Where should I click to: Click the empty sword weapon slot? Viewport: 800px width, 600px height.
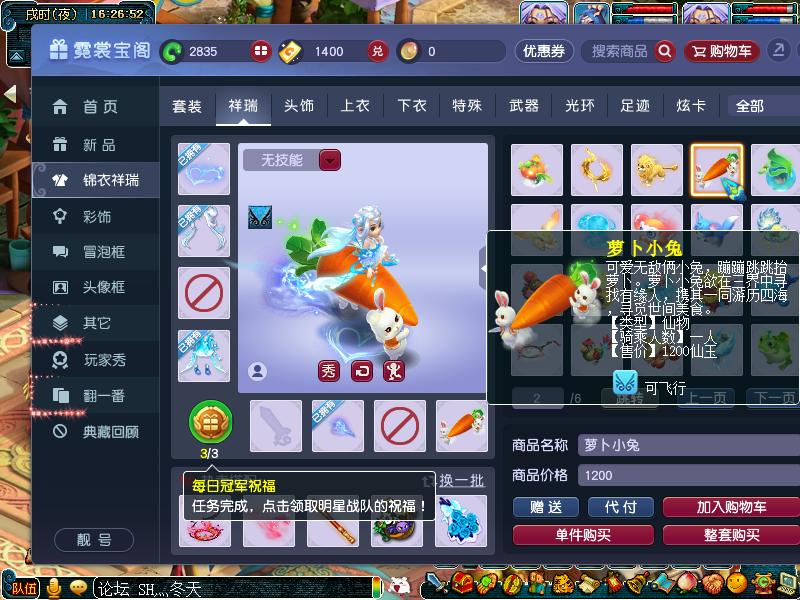276,426
